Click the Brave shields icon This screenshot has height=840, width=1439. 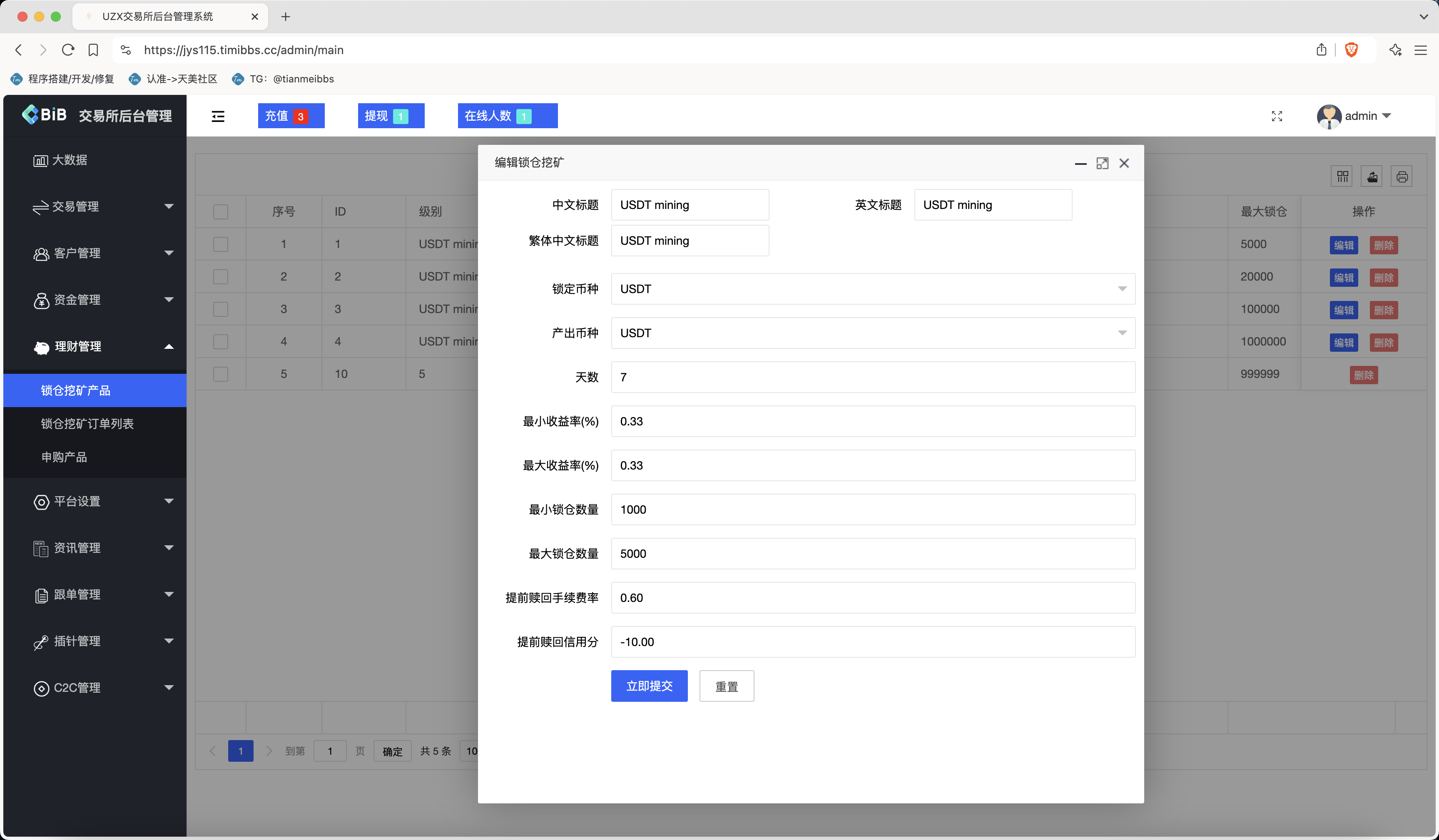[1351, 50]
